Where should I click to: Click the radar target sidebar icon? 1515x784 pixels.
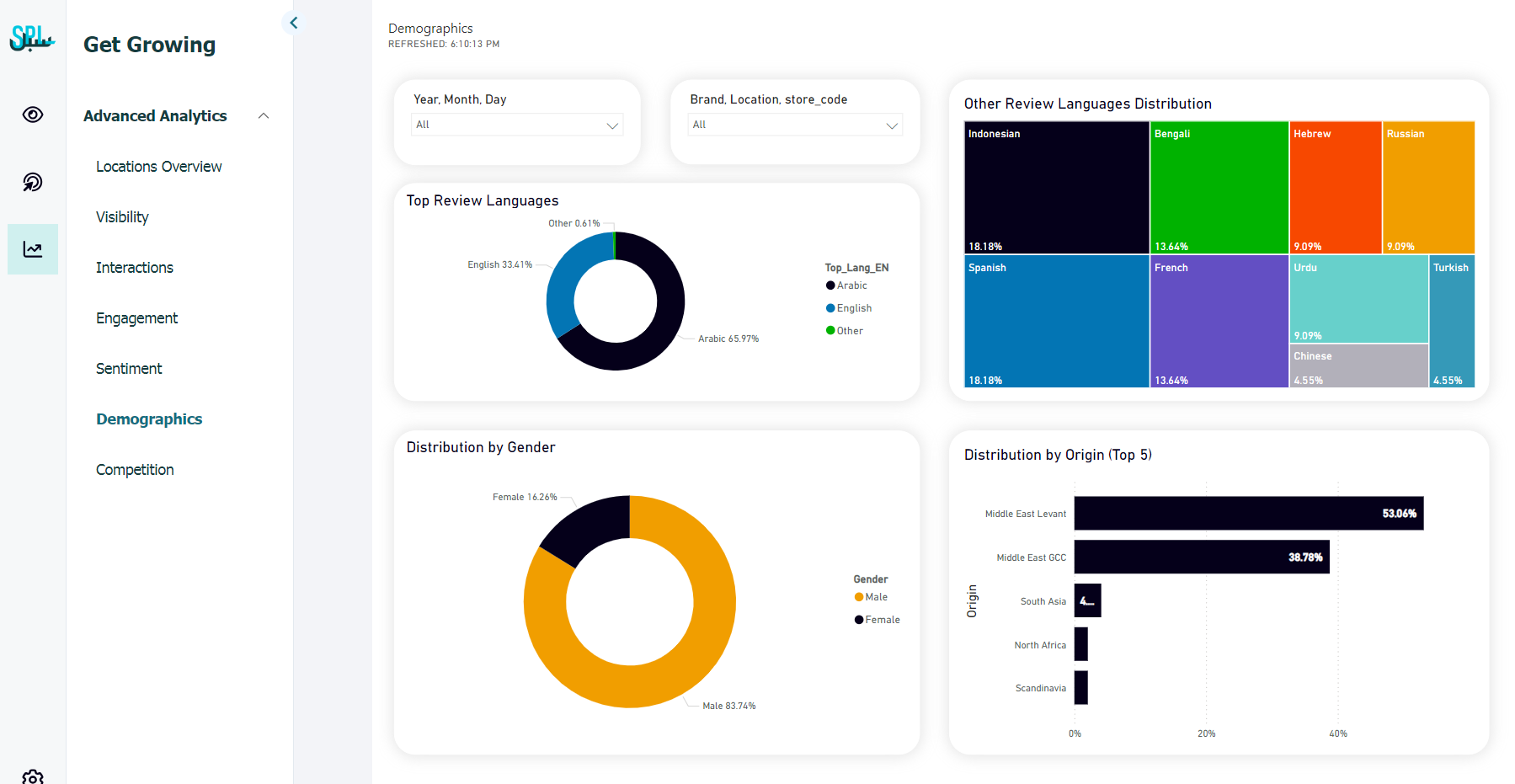(x=33, y=182)
